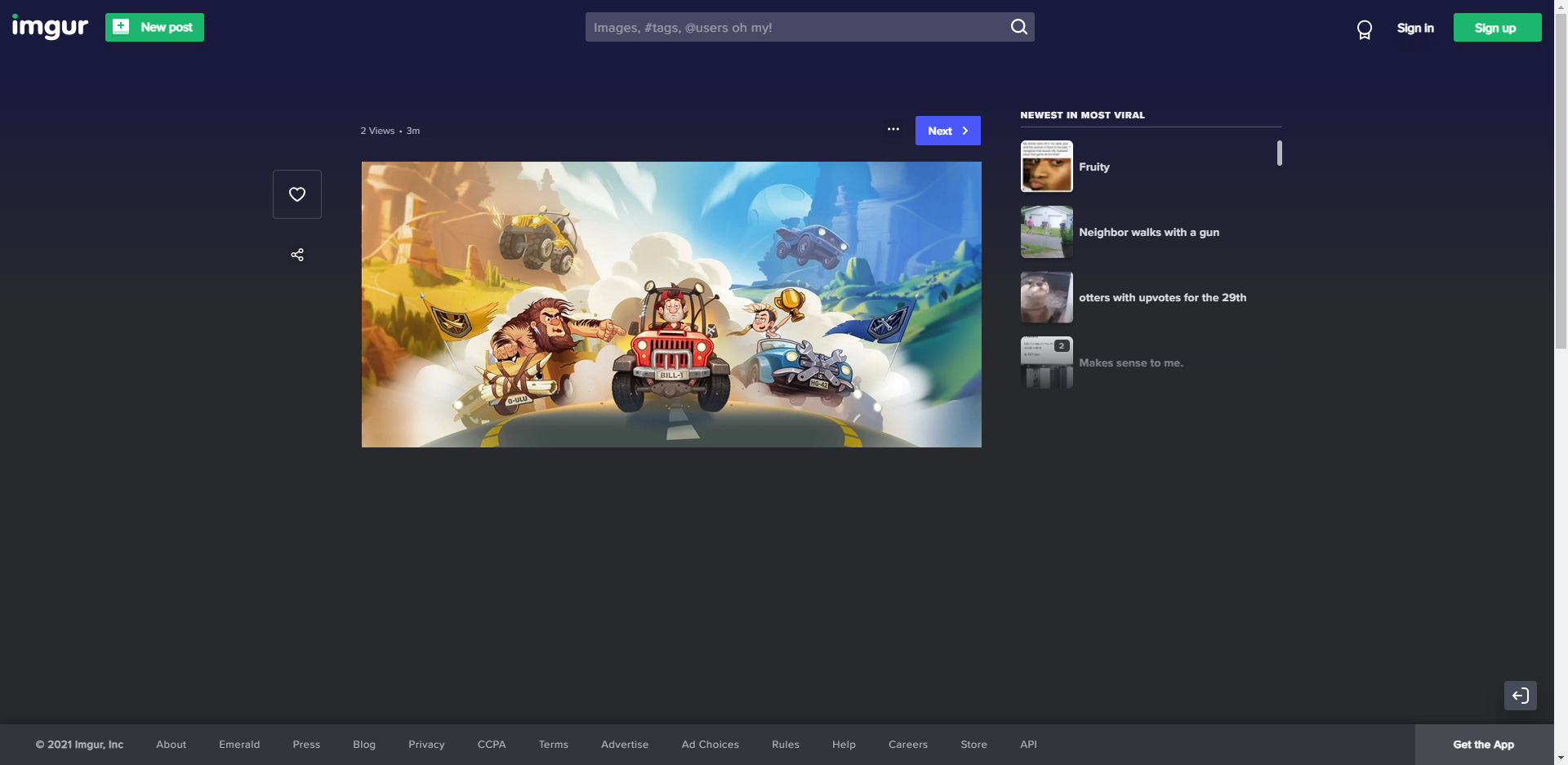The image size is (1568, 765).
Task: Click the share icon under heart
Action: coord(297,255)
